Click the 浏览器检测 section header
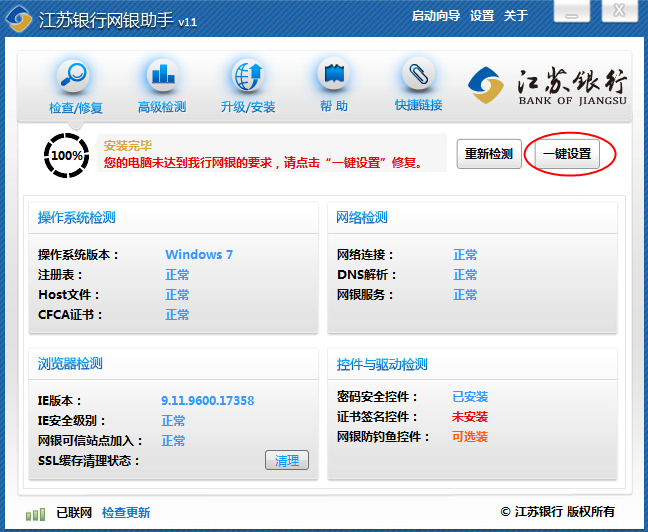This screenshot has width=648, height=532. [x=70, y=364]
